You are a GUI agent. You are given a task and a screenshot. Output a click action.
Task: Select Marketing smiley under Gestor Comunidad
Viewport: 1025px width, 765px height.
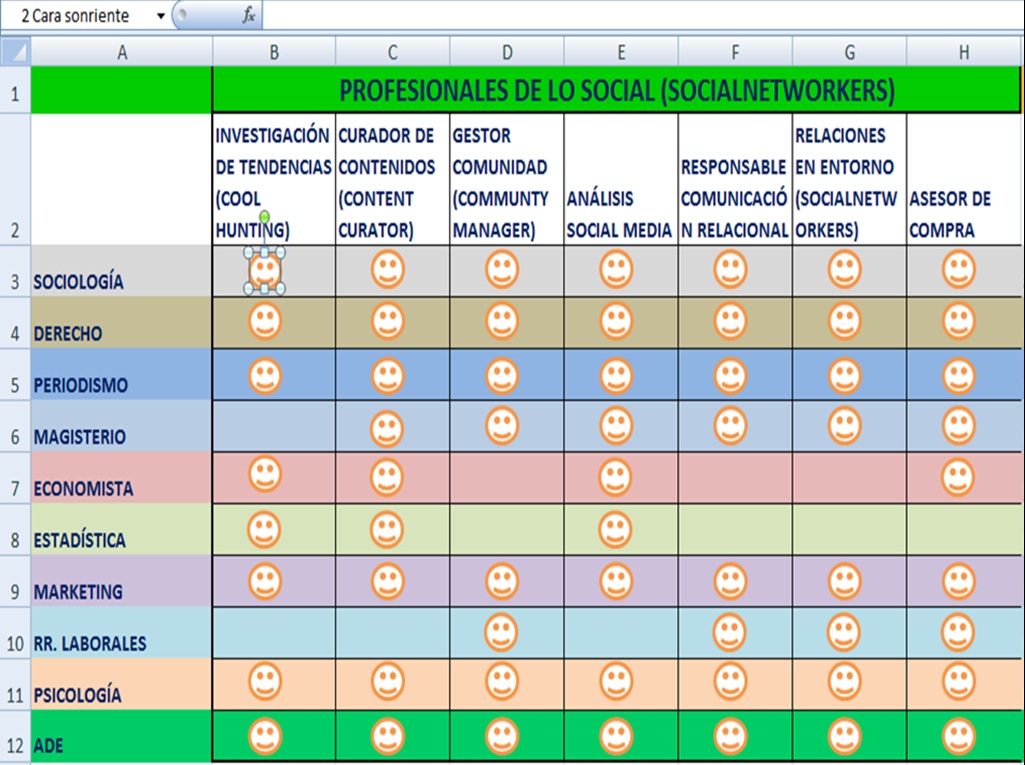[502, 581]
